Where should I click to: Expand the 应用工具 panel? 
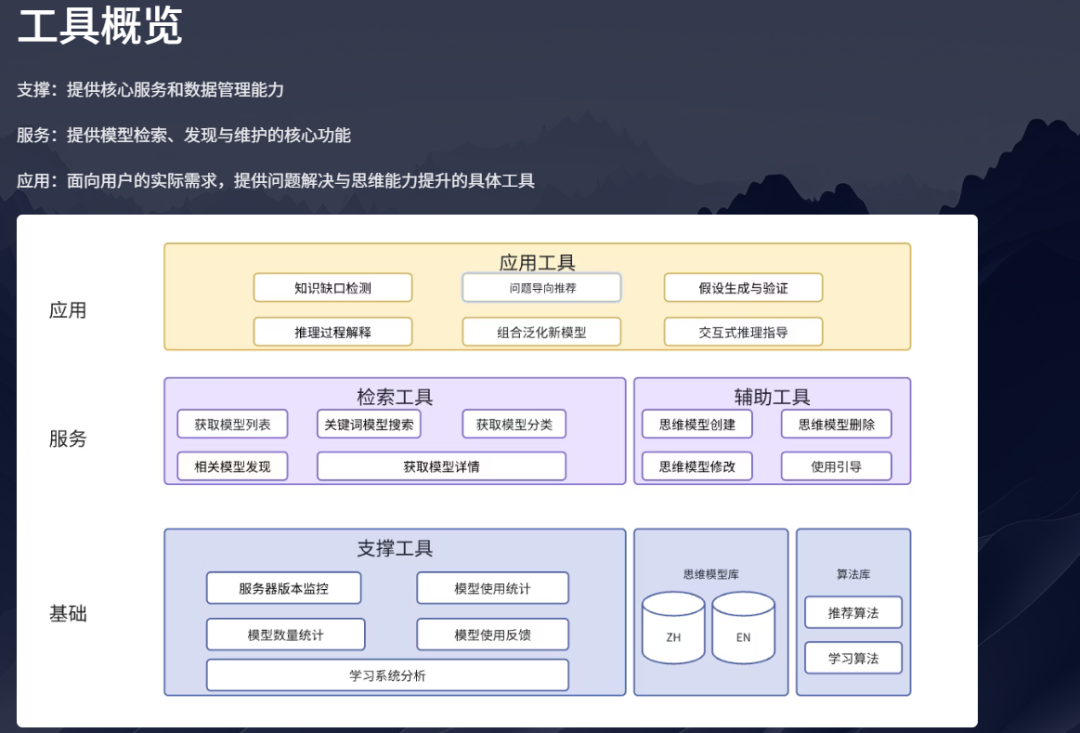[537, 262]
